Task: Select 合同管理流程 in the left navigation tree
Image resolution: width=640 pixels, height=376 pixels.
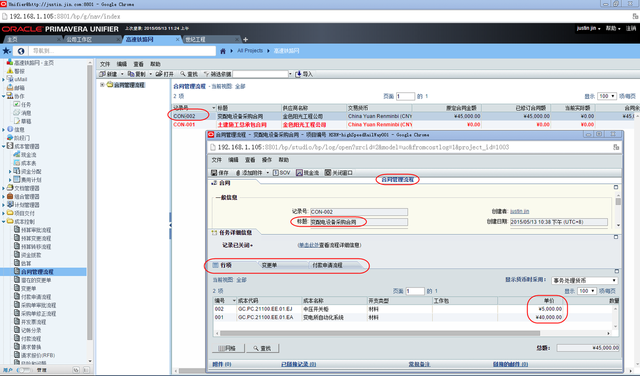Action: (x=37, y=271)
